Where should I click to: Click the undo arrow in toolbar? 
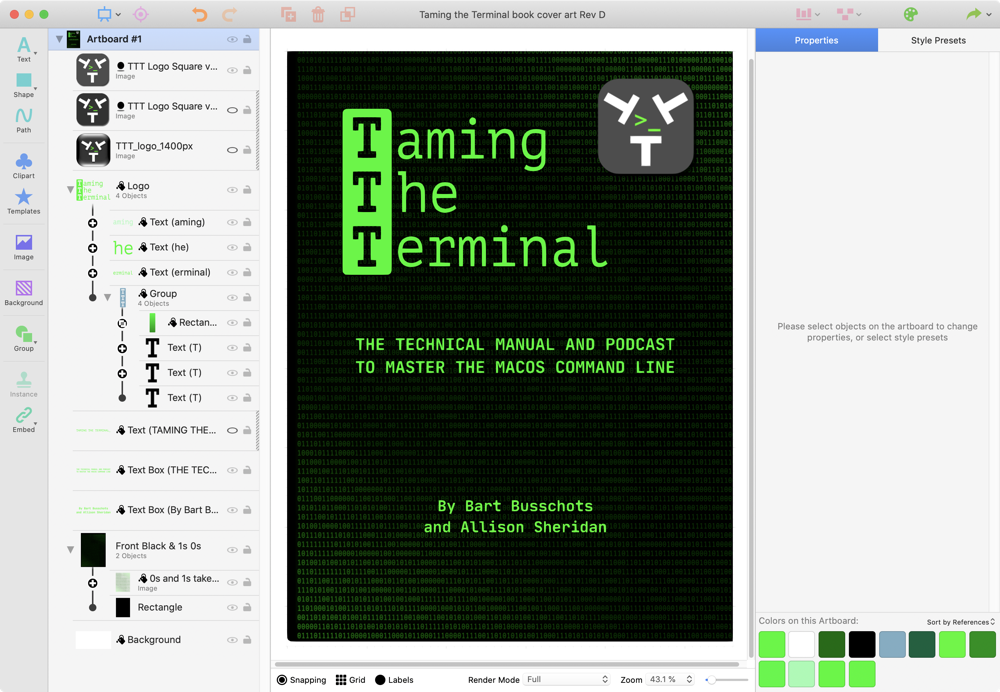point(199,15)
